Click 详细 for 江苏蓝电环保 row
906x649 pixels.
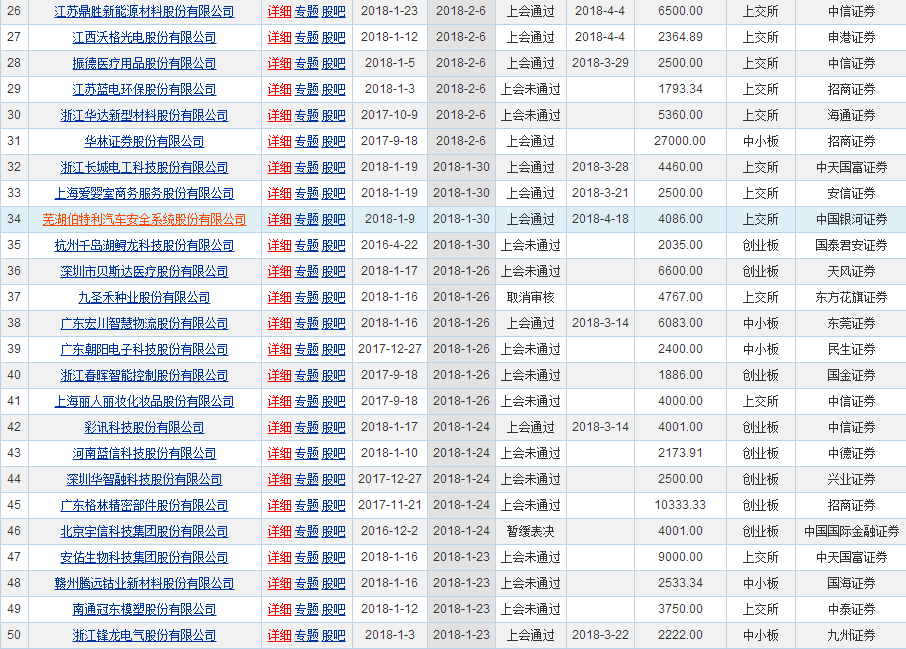(x=280, y=90)
